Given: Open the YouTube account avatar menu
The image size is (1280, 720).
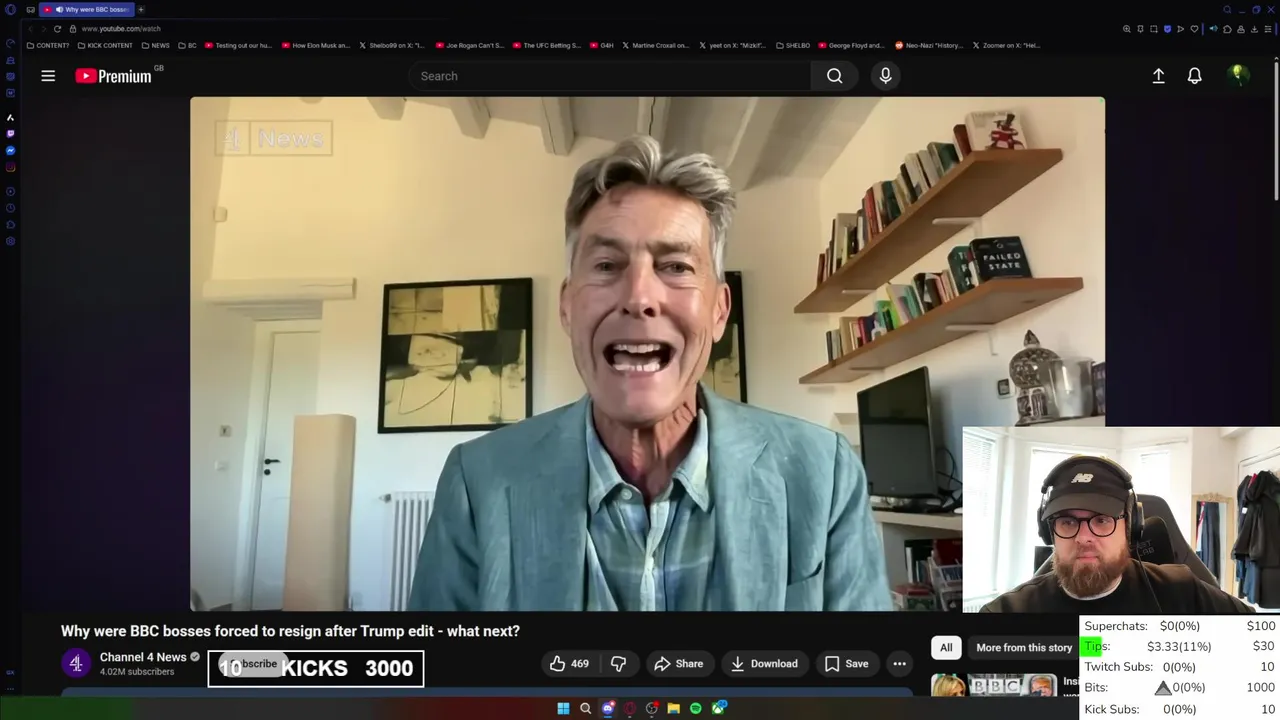Looking at the screenshot, I should 1238,76.
